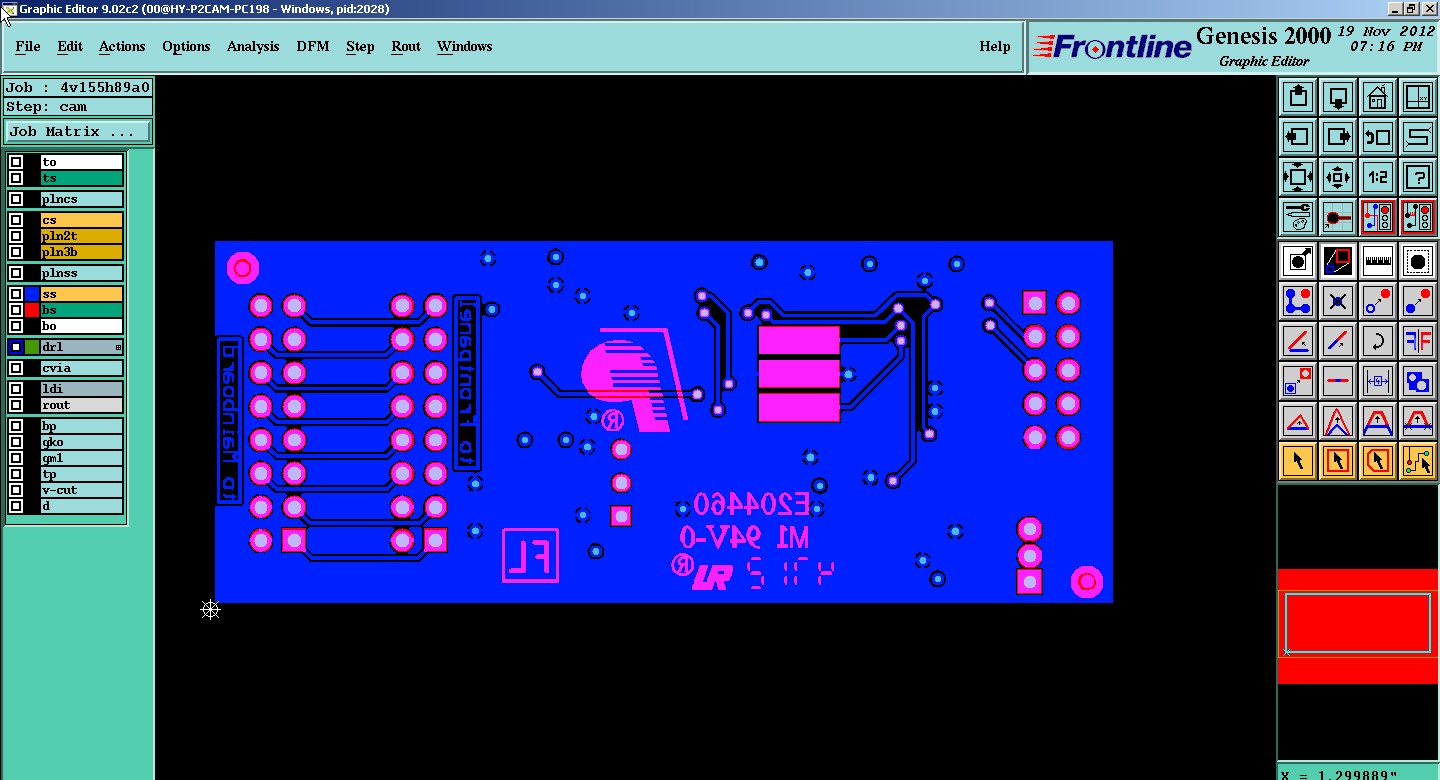This screenshot has width=1440, height=780.
Task: Click the overlapping blue shapes icon
Action: pos(1418,381)
